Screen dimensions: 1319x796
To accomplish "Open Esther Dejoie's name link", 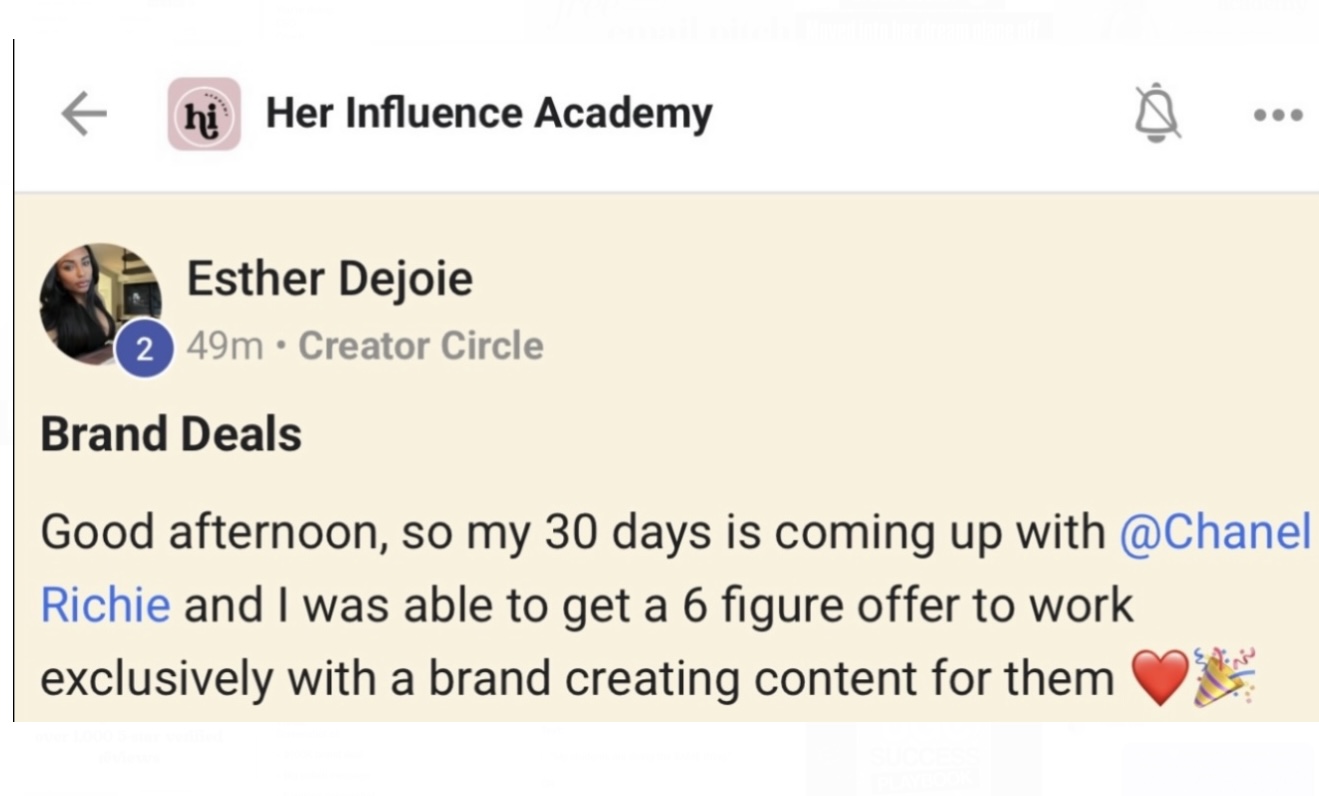I will pyautogui.click(x=329, y=277).
